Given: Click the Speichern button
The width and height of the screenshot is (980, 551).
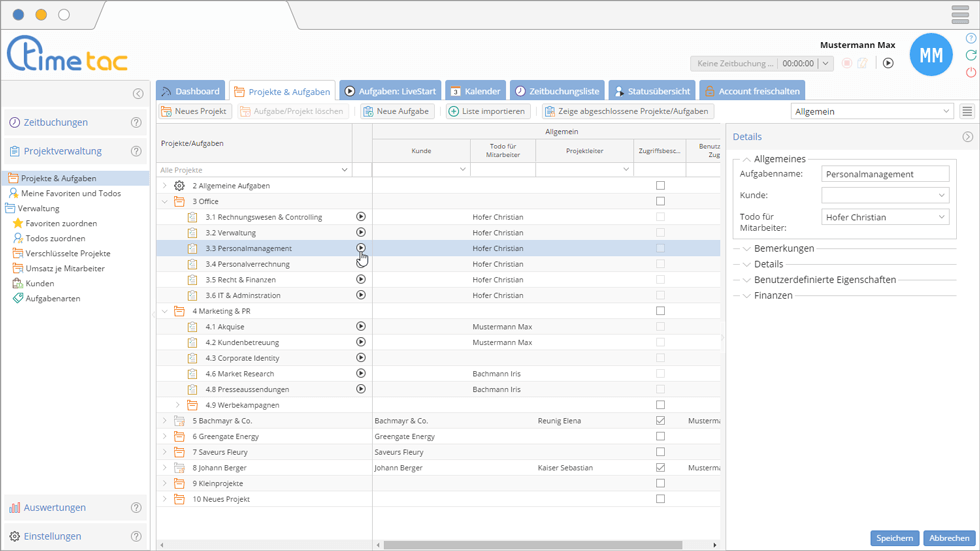Looking at the screenshot, I should (x=894, y=538).
